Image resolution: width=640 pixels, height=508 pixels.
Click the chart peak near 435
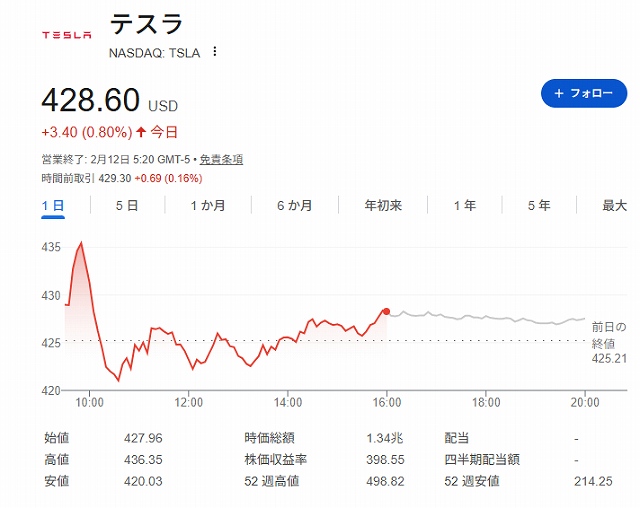[81, 243]
